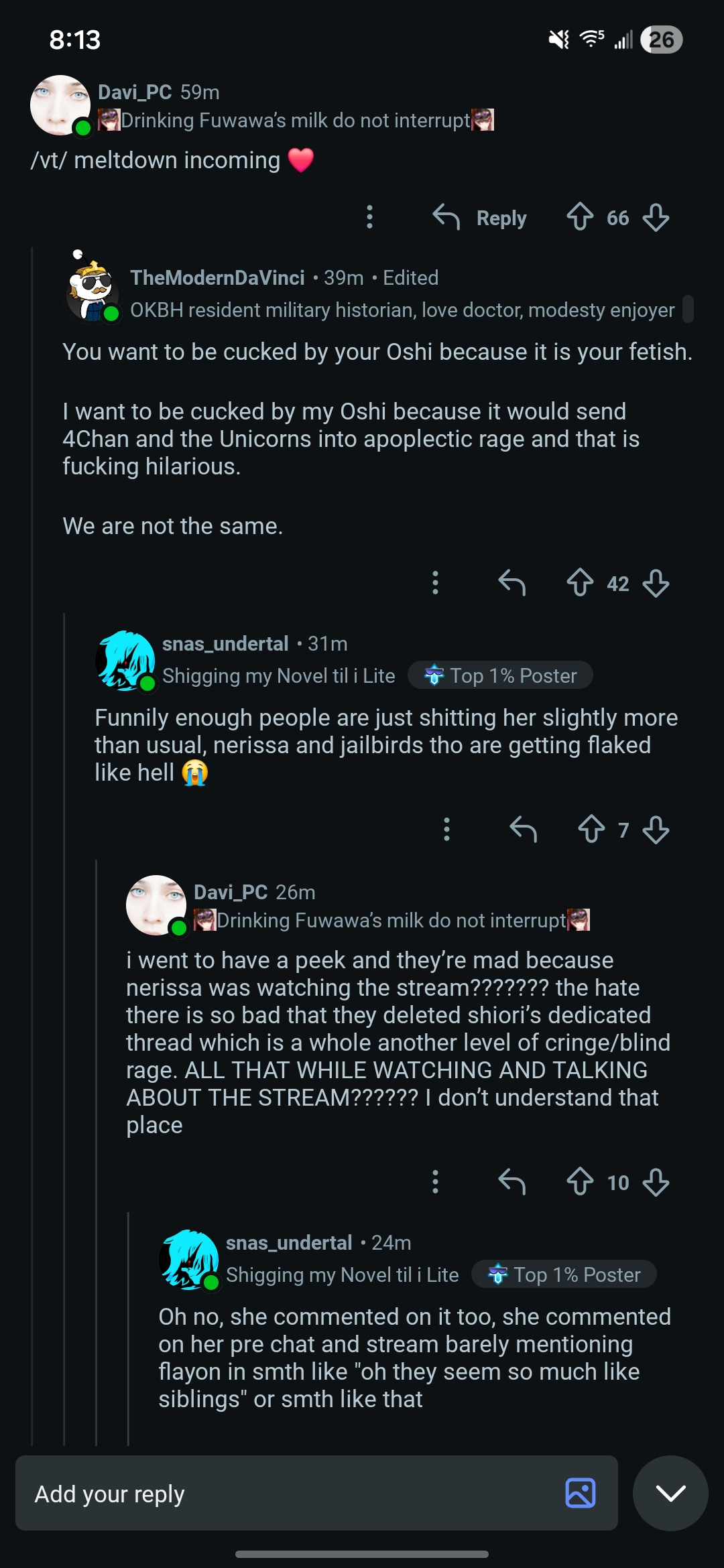Viewport: 724px width, 1568px height.
Task: Jump to next comment with chevron button
Action: [670, 1493]
